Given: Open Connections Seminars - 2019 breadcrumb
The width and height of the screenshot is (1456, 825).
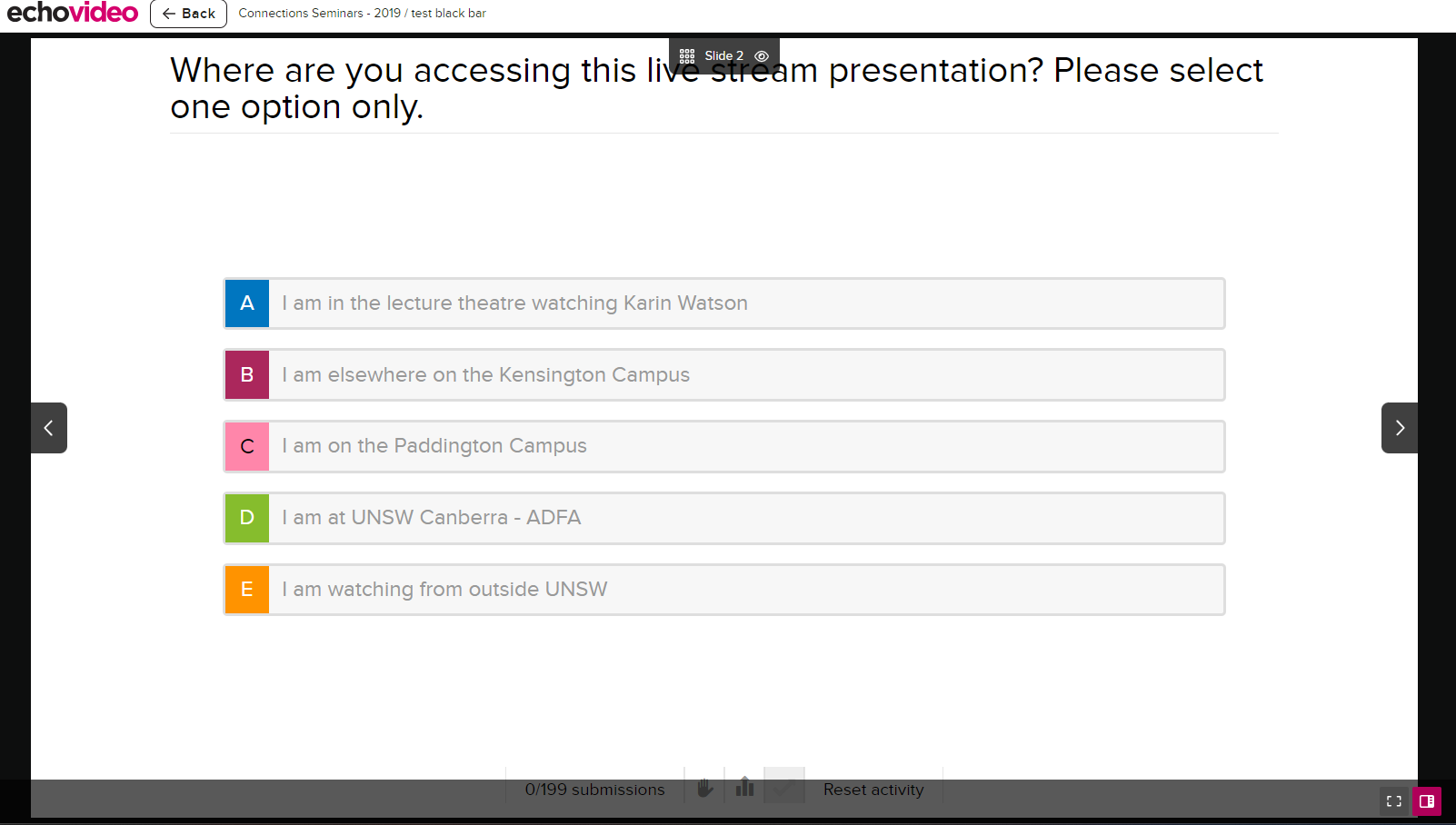Looking at the screenshot, I should tap(319, 14).
